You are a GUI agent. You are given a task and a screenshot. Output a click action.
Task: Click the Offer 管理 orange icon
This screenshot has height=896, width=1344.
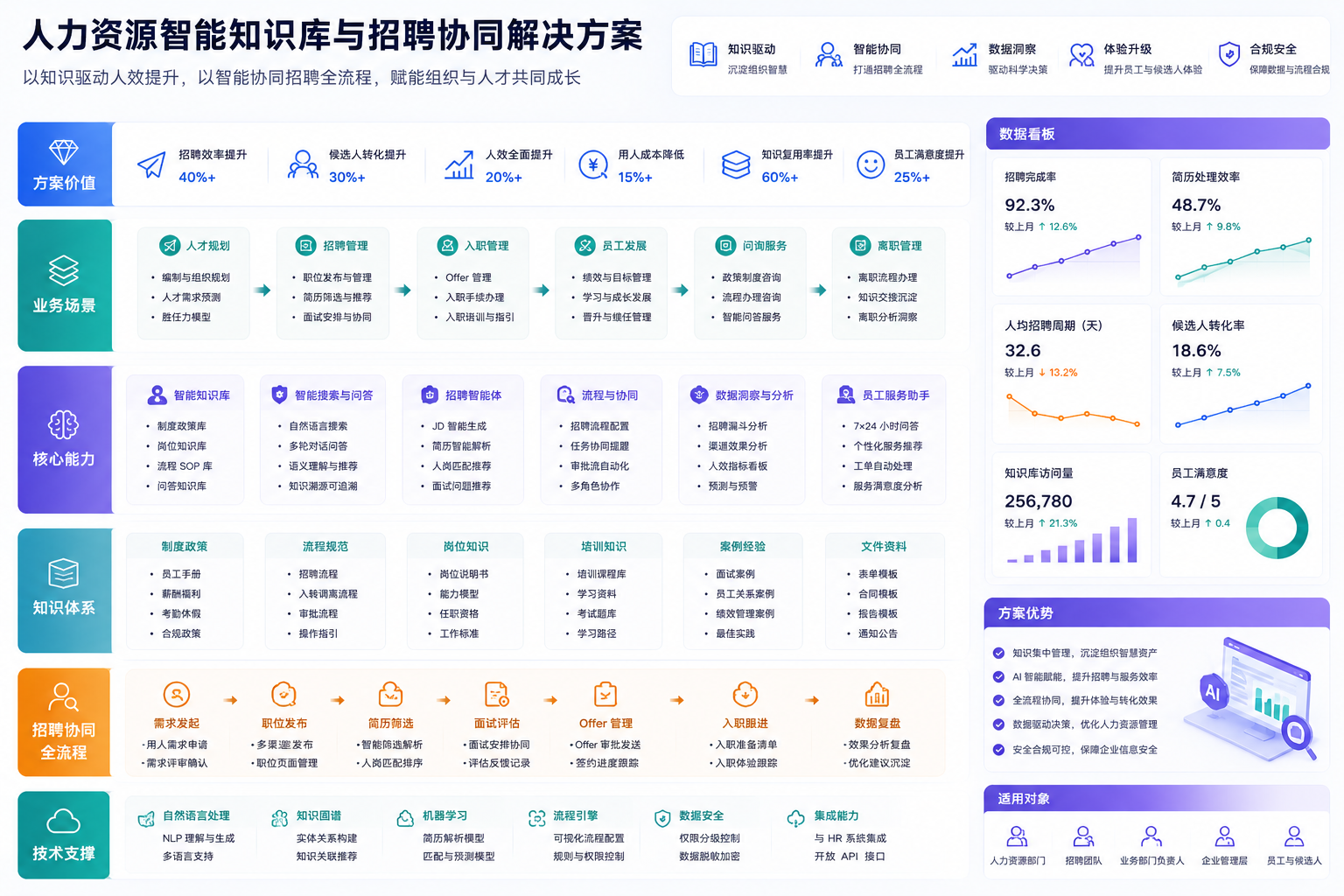point(605,695)
